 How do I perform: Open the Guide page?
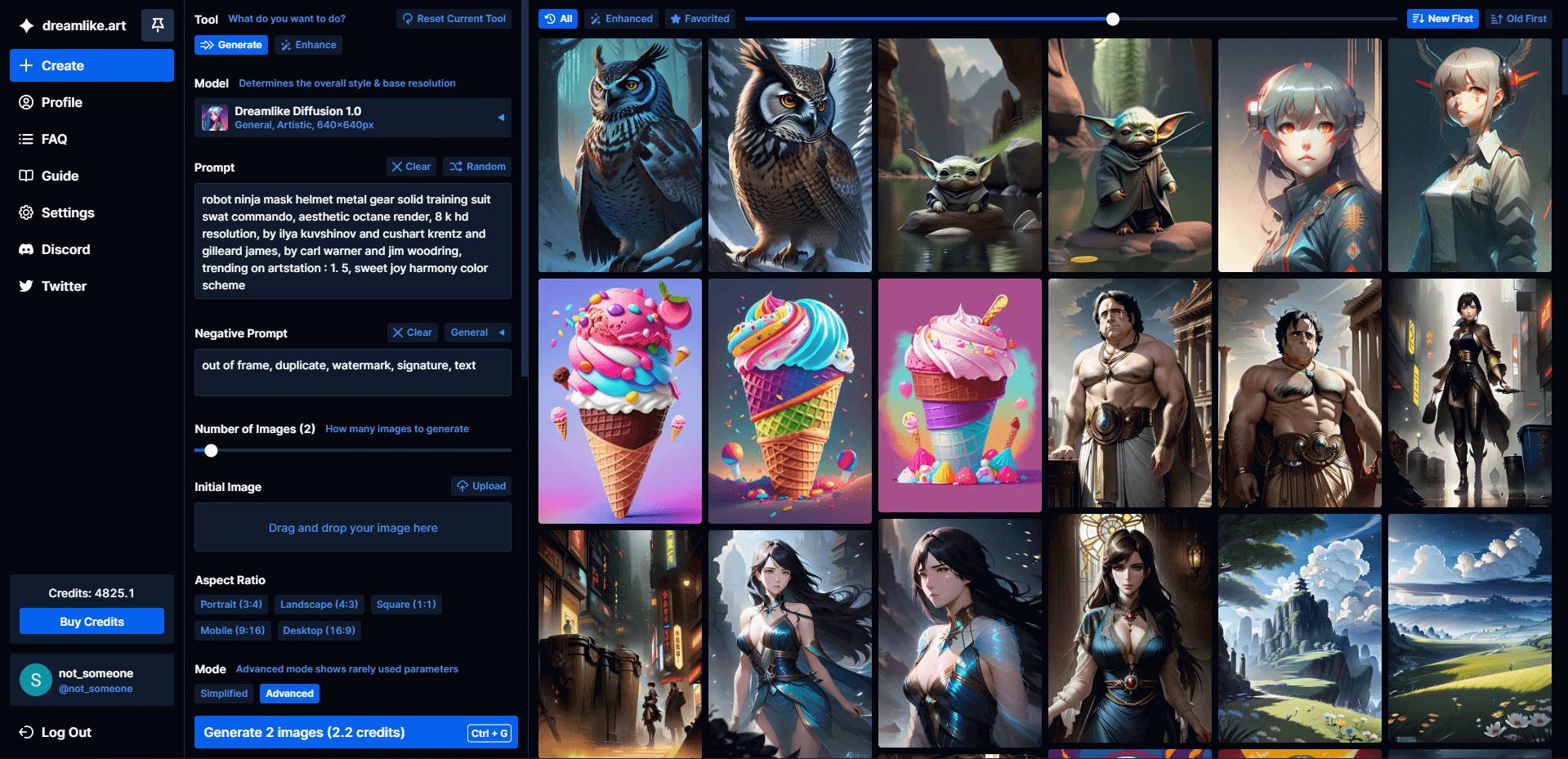coord(60,176)
